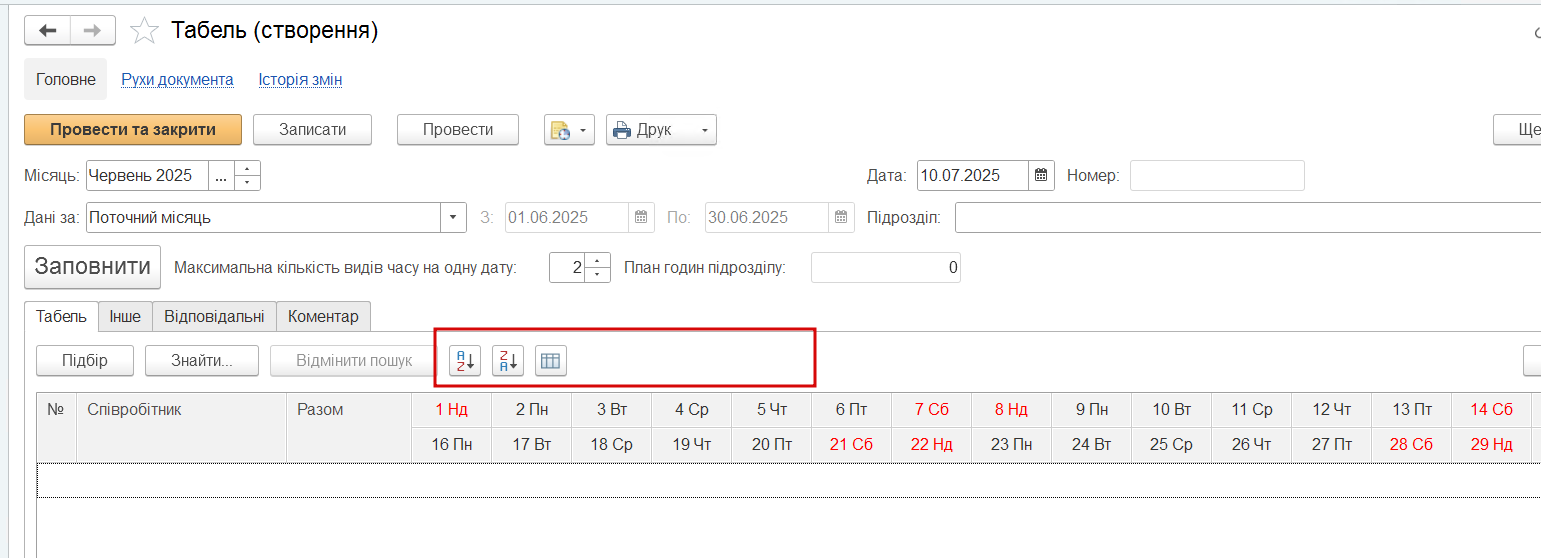Click the Відмінити пошук button
Screen dimensions: 1541x558
pos(354,361)
